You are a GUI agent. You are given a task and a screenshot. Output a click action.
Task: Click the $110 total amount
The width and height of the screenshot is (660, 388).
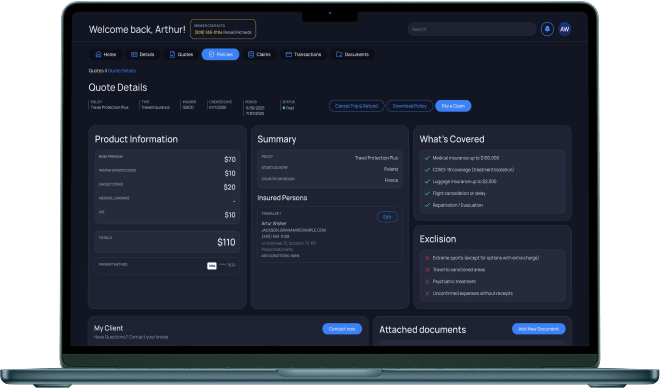tap(226, 242)
